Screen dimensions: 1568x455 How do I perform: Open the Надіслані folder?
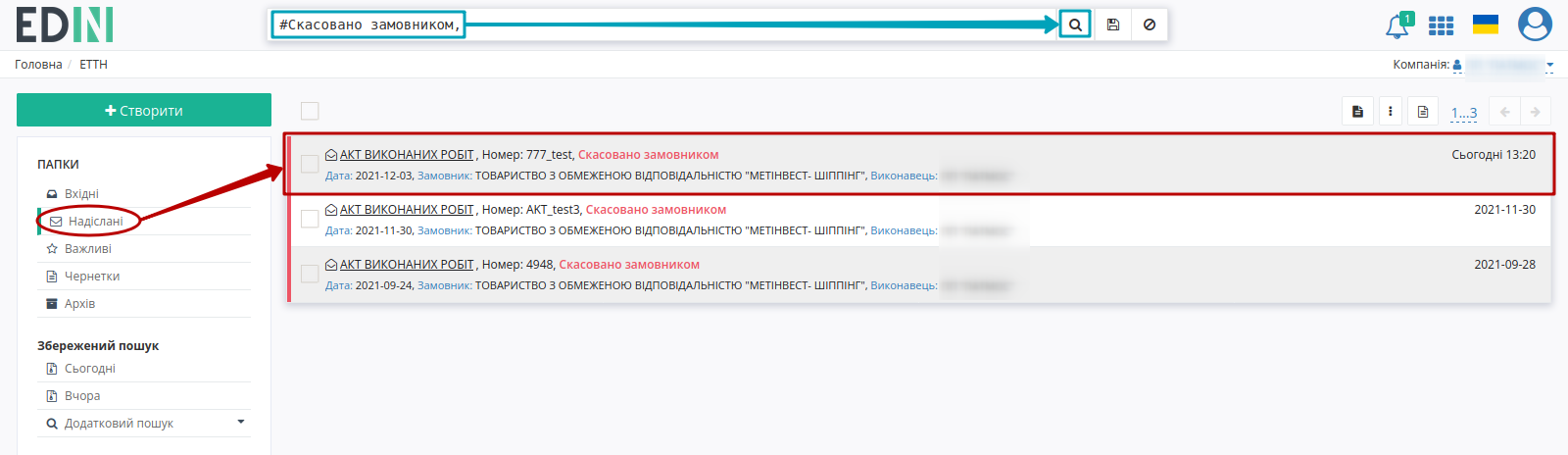click(95, 222)
